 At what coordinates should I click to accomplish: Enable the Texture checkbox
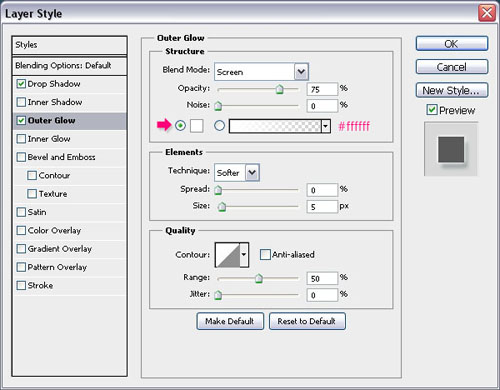click(32, 194)
